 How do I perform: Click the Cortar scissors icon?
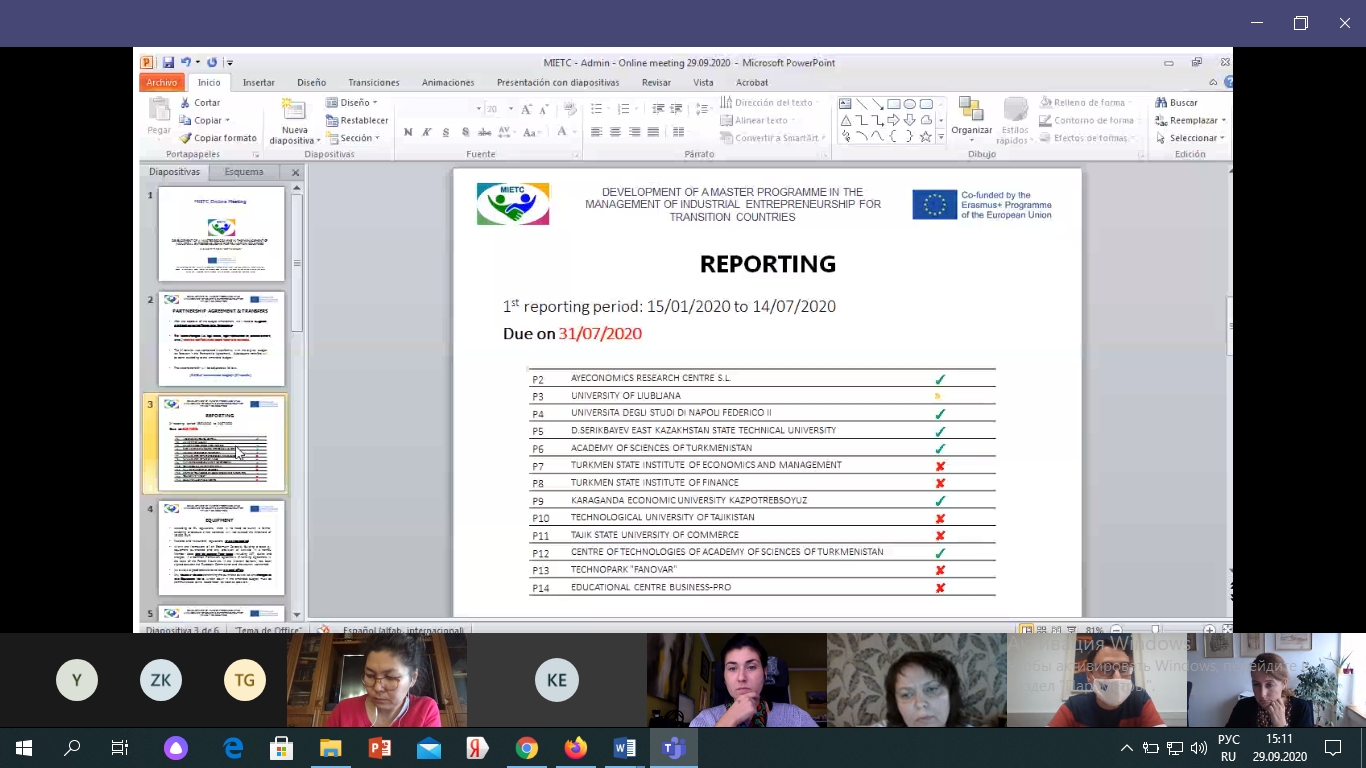coord(185,103)
